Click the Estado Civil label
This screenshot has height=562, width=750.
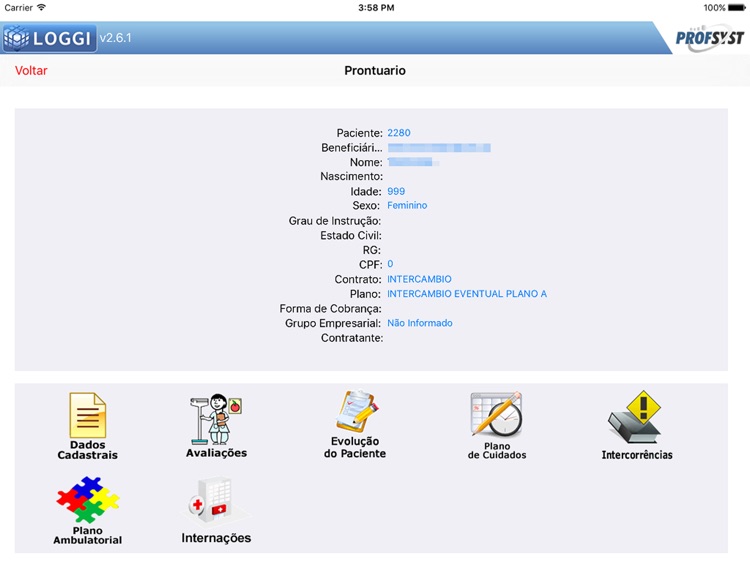[351, 236]
